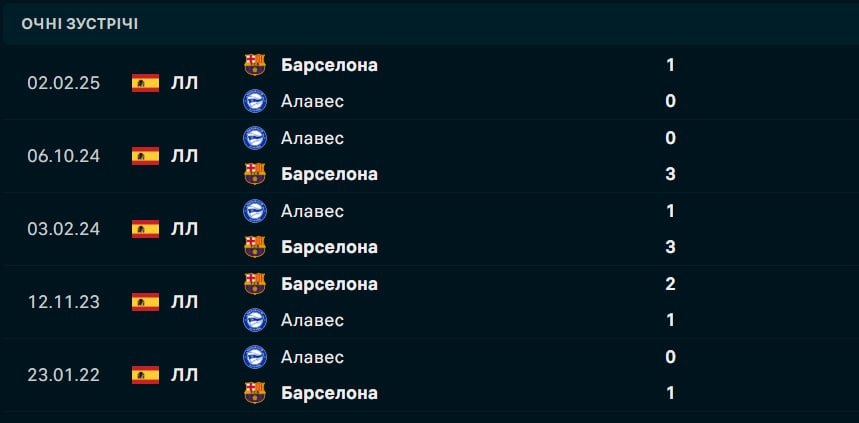Select ЛЛ league label on 23.01.22 row
Viewport: 859px width, 423px height.
[x=185, y=375]
